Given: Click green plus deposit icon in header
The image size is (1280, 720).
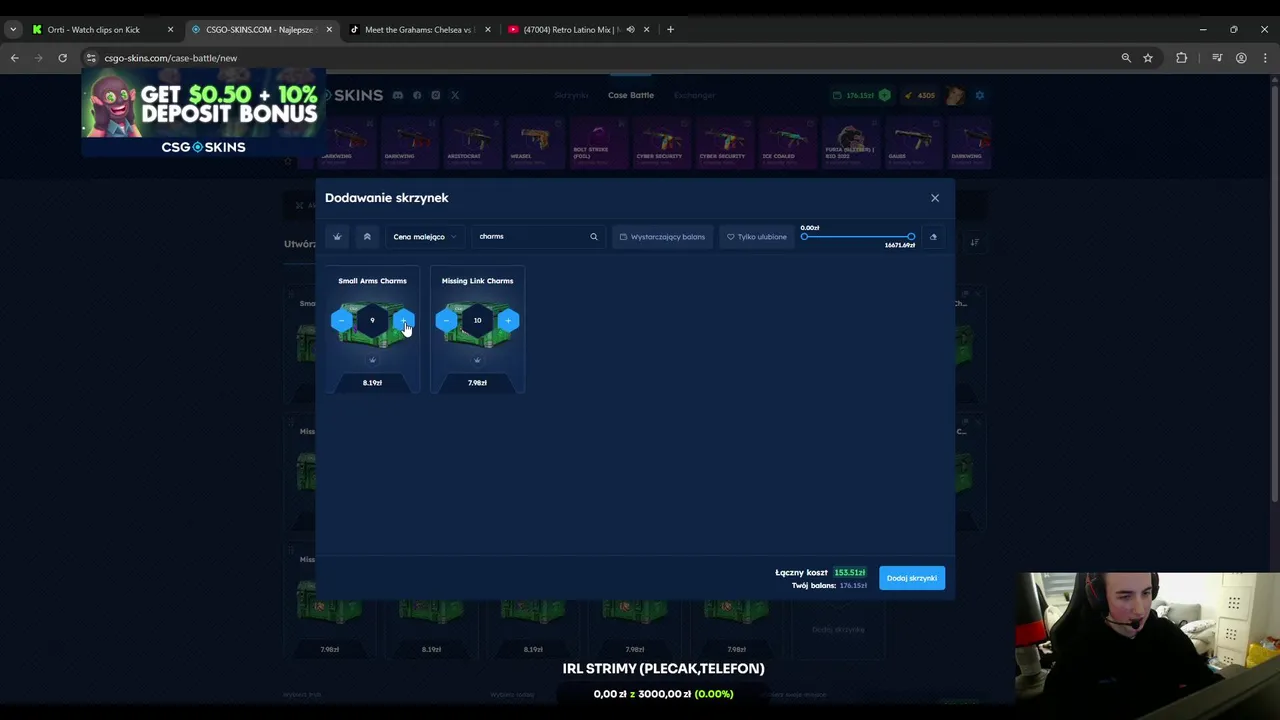Looking at the screenshot, I should (884, 95).
